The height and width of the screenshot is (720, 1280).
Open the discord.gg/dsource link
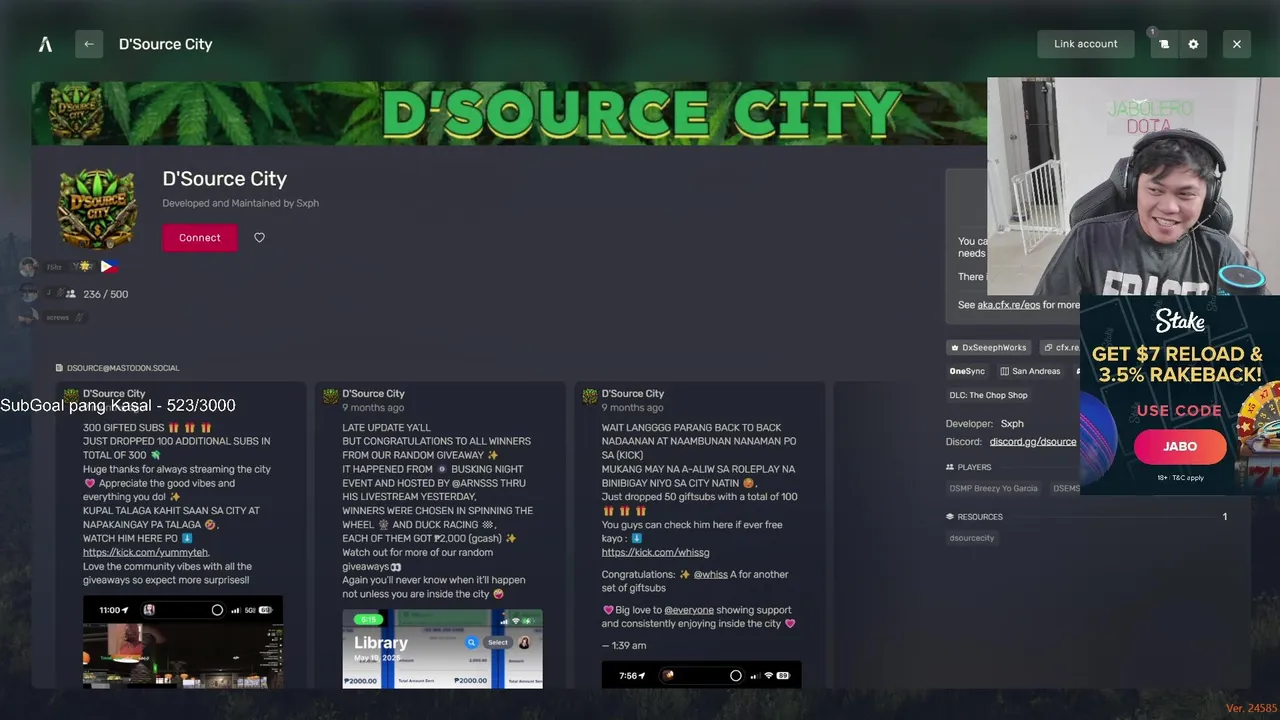pyautogui.click(x=1033, y=441)
